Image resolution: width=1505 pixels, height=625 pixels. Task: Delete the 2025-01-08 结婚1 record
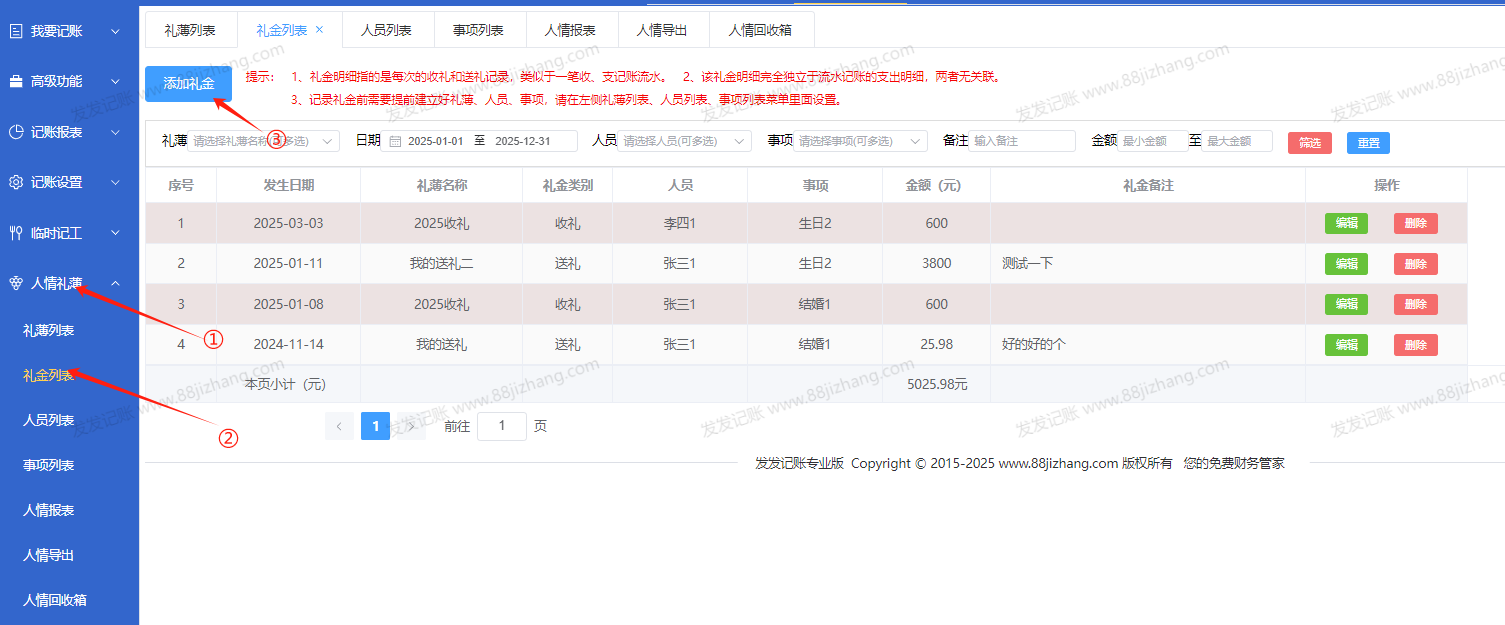pos(1416,304)
